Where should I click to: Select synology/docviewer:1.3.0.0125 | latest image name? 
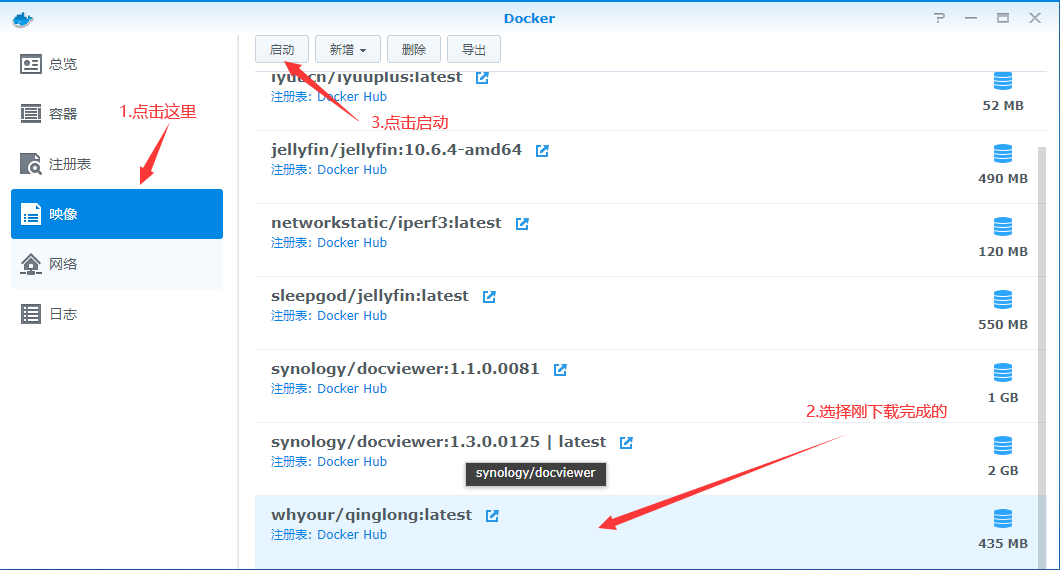438,442
